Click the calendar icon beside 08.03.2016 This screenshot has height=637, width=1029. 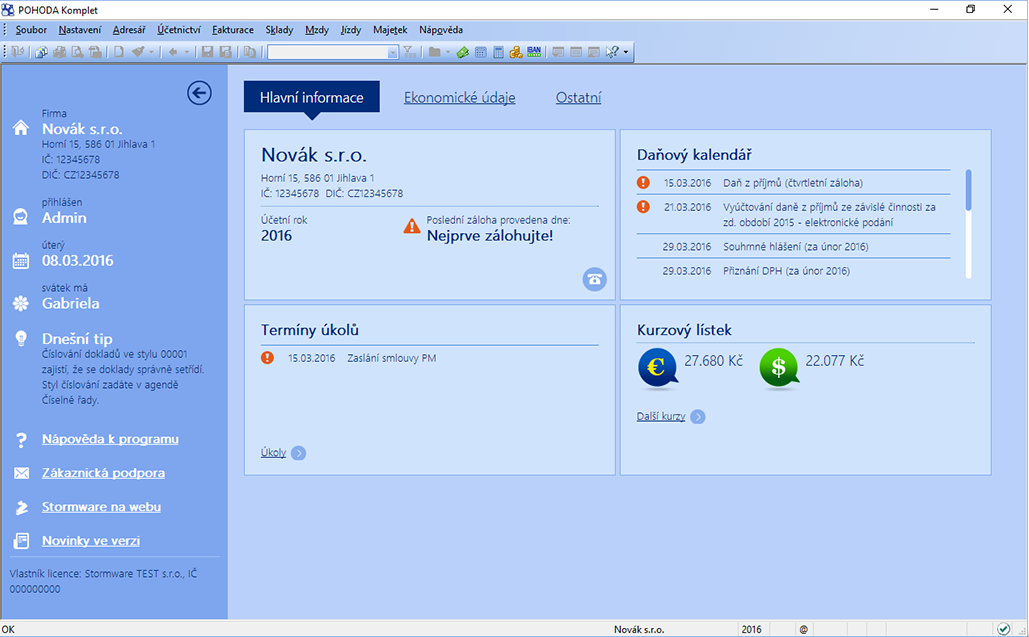coord(21,260)
